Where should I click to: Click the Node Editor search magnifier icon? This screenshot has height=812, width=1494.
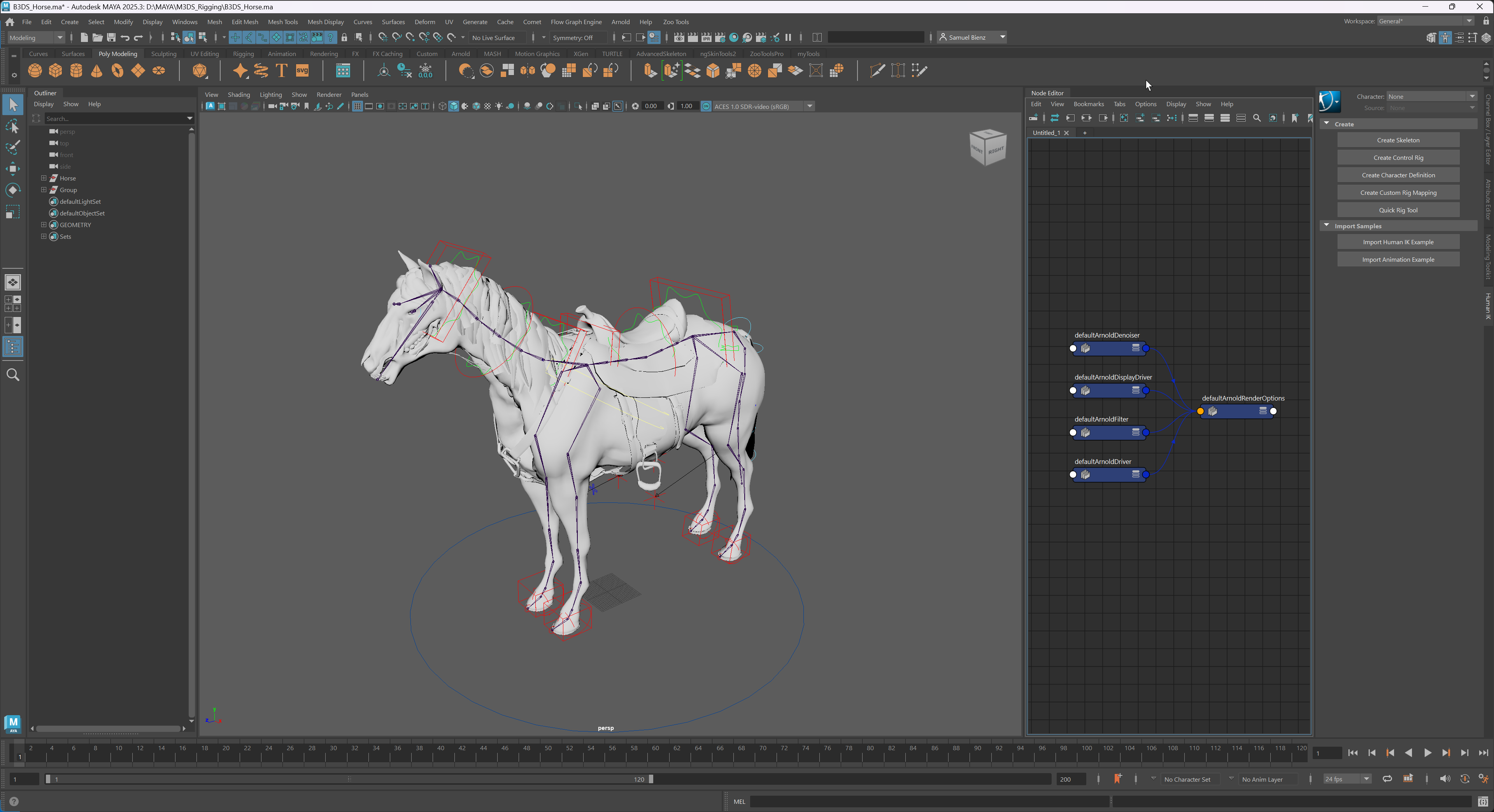1257,118
